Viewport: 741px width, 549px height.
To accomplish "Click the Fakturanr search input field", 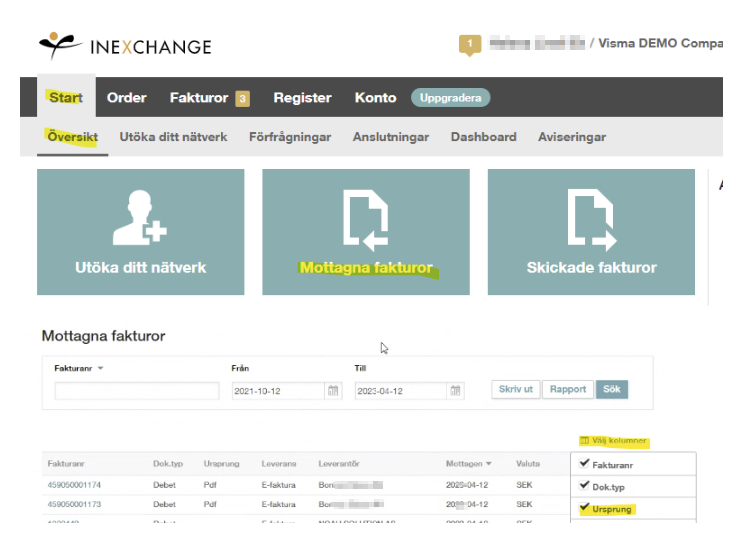I will tap(137, 391).
